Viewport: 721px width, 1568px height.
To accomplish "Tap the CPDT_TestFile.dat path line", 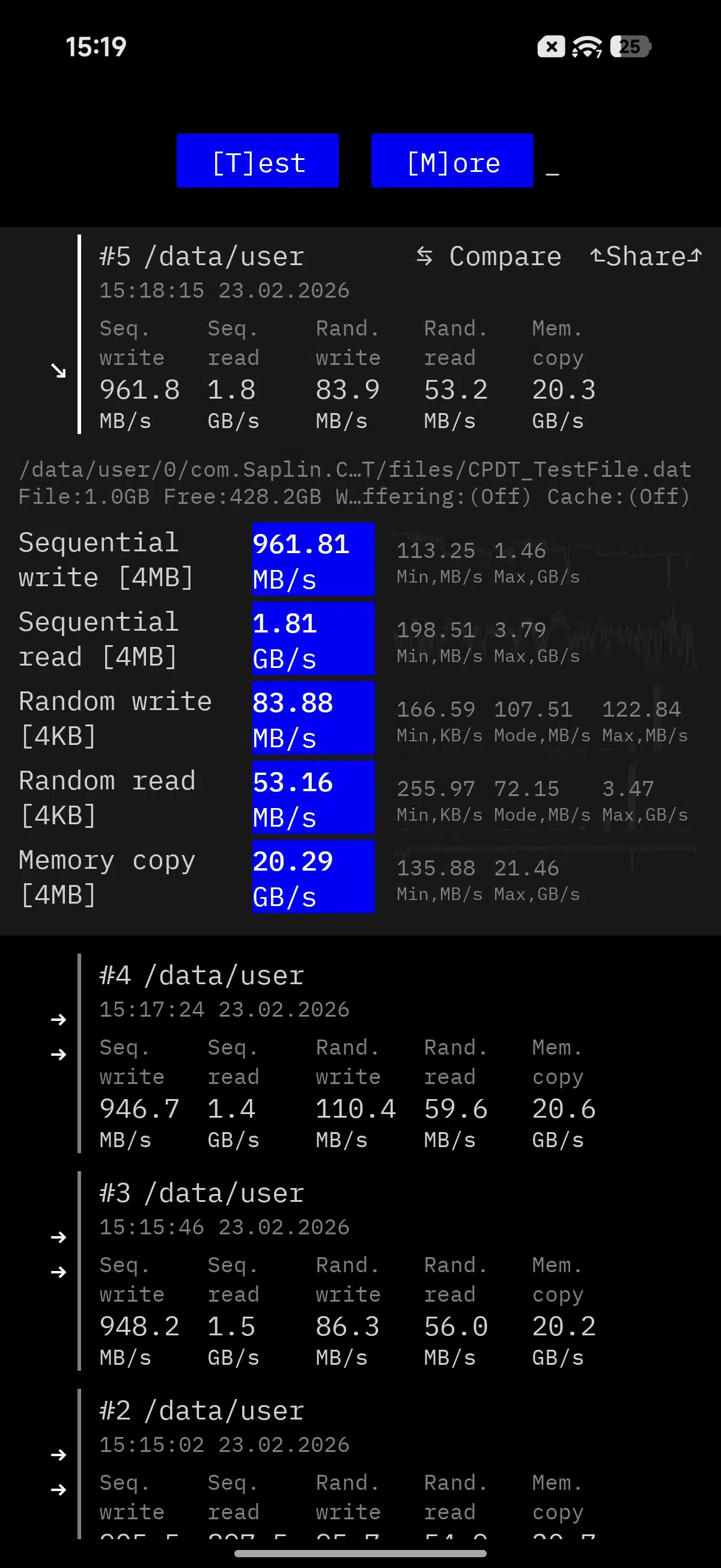I will (354, 470).
